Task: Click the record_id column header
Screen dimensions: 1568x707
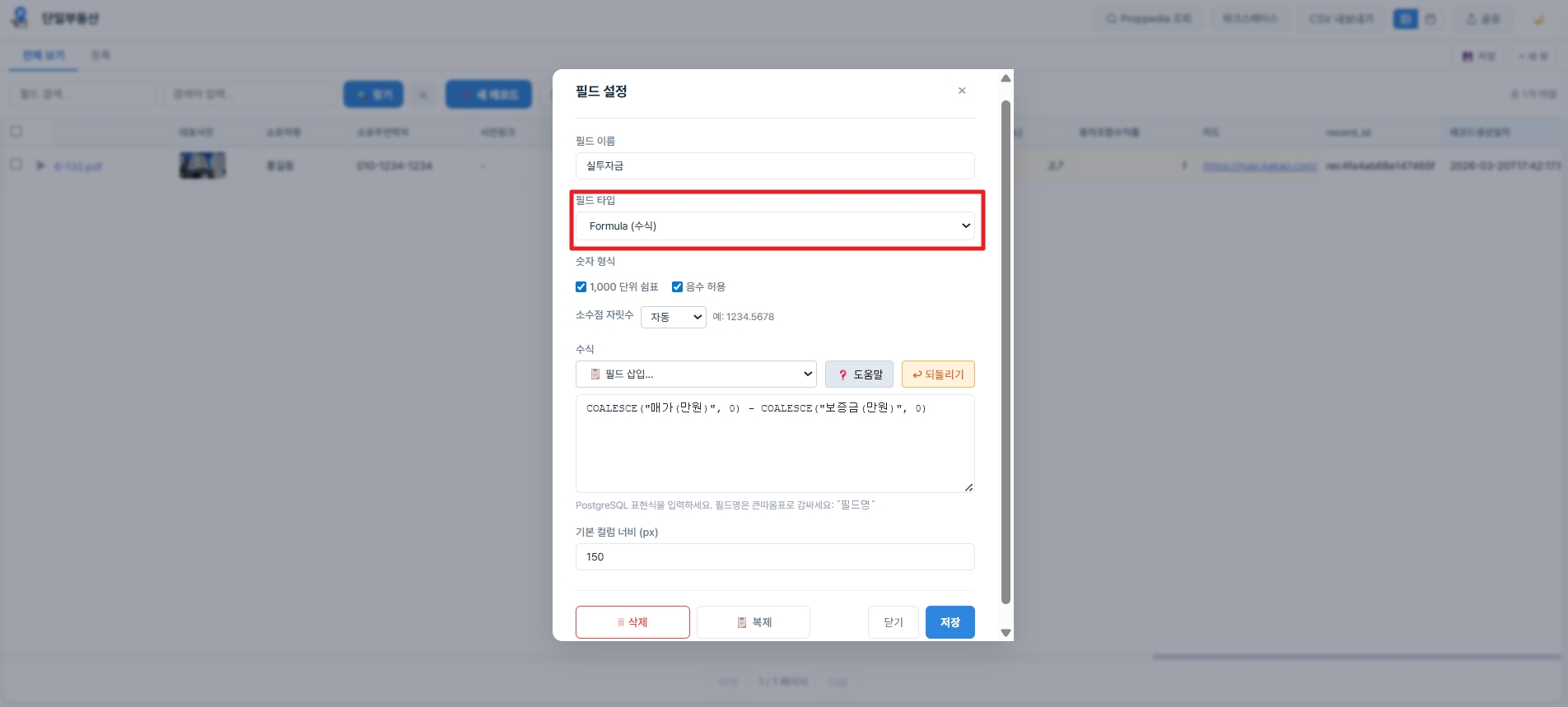Action: pyautogui.click(x=1348, y=133)
